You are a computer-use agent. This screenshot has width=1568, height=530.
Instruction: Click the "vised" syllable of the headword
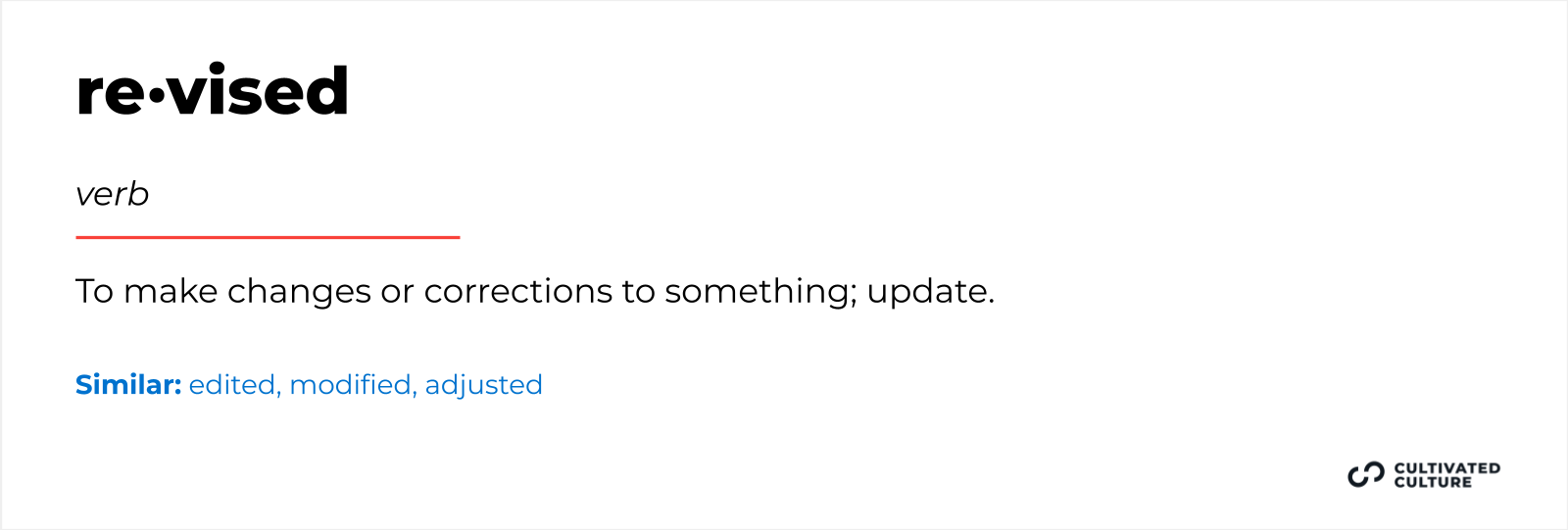[259, 91]
